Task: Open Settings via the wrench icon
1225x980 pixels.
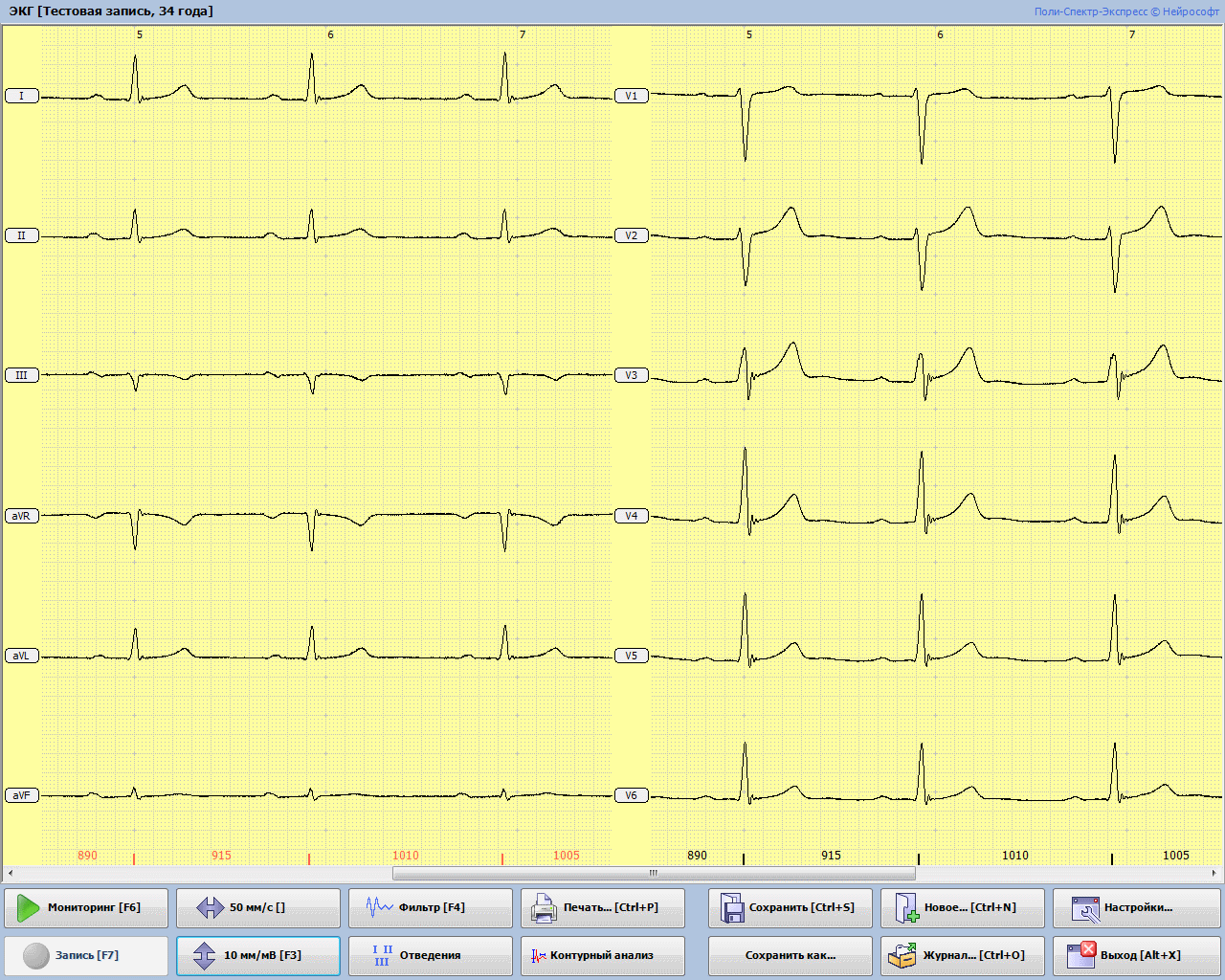Action: (1085, 907)
